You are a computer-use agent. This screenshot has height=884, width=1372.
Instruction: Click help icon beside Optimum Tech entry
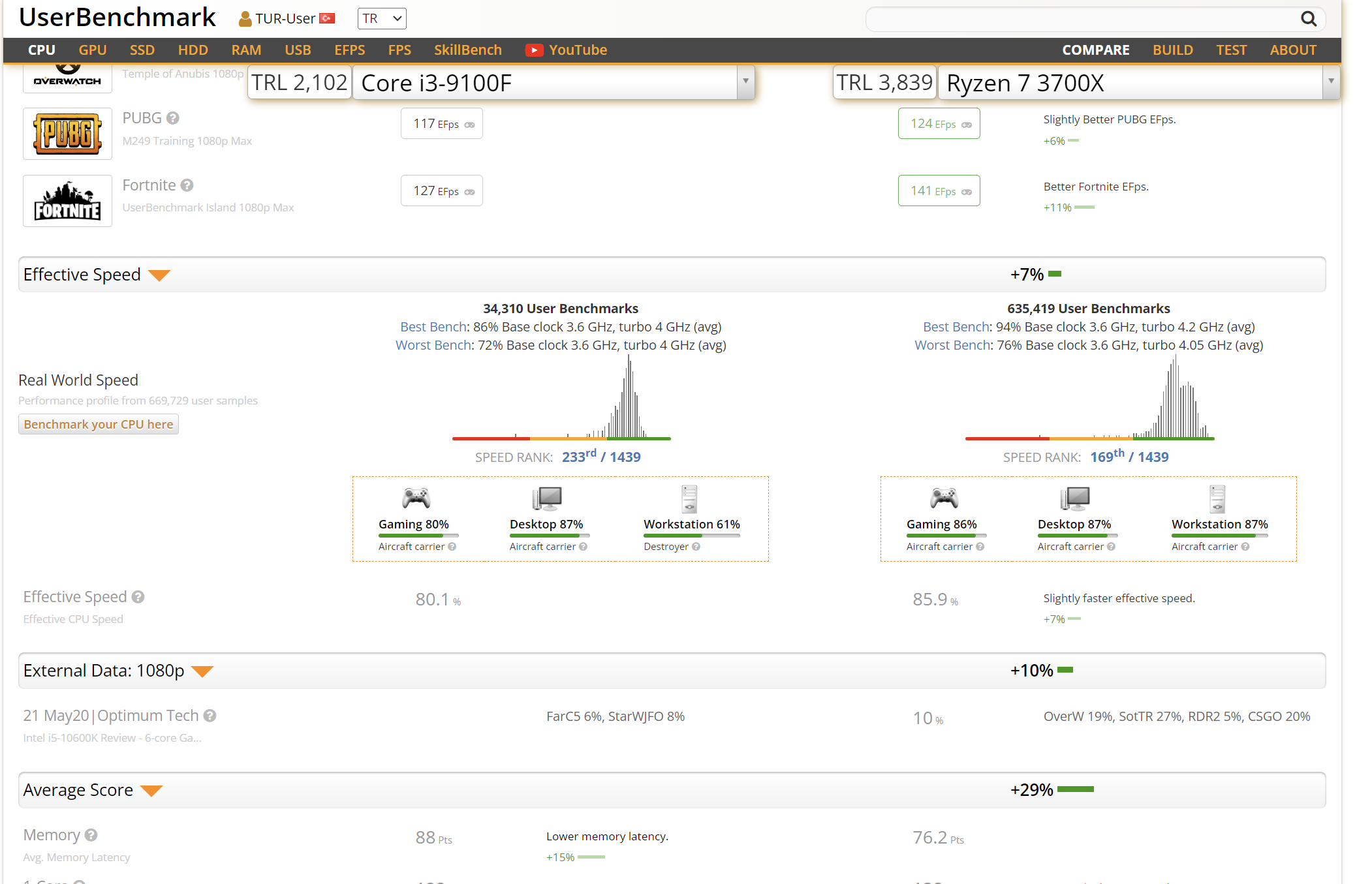tap(210, 716)
